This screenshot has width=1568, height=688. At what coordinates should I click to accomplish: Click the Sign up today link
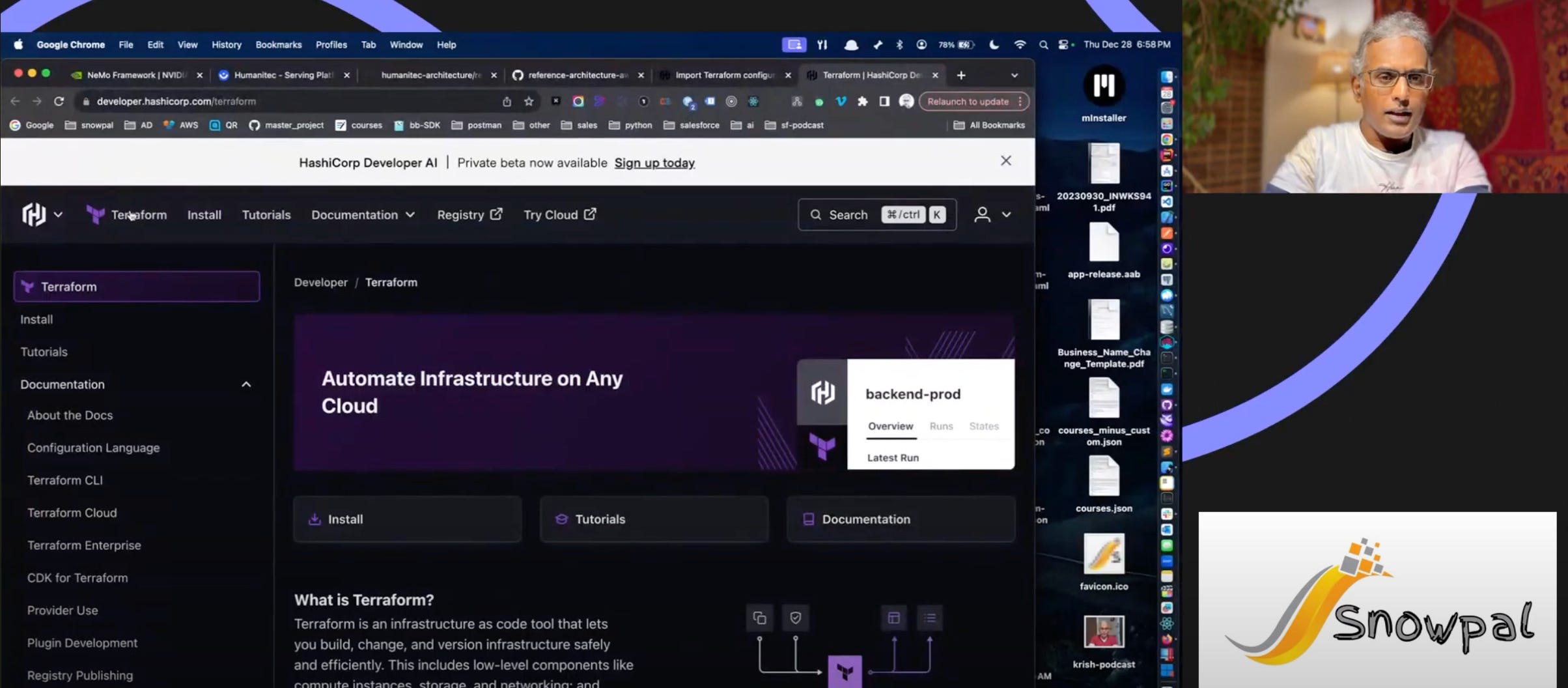click(654, 163)
